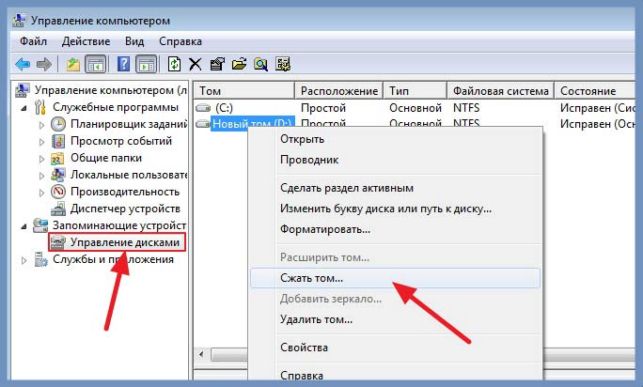Click the Open folder toolbar icon
The image size is (643, 387).
pos(239,64)
